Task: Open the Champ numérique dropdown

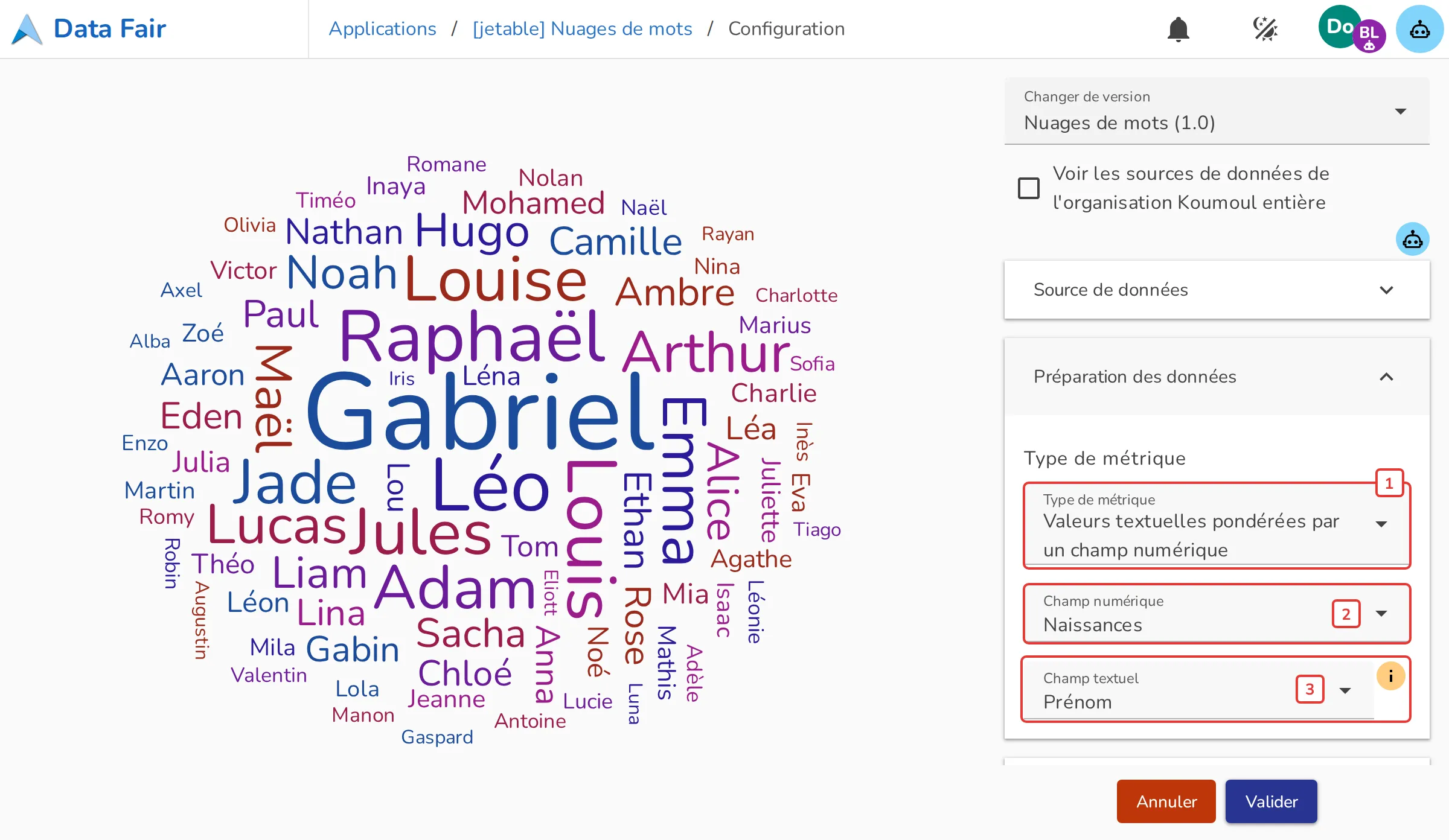Action: tap(1217, 614)
